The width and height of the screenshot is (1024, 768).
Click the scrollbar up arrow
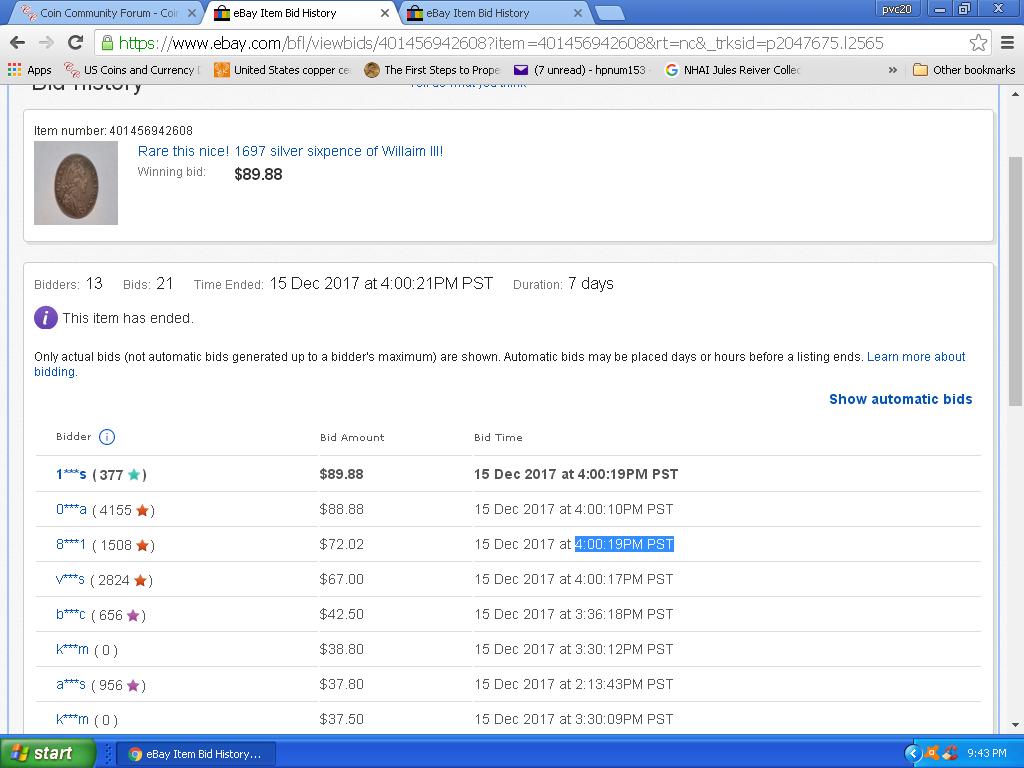[1016, 94]
